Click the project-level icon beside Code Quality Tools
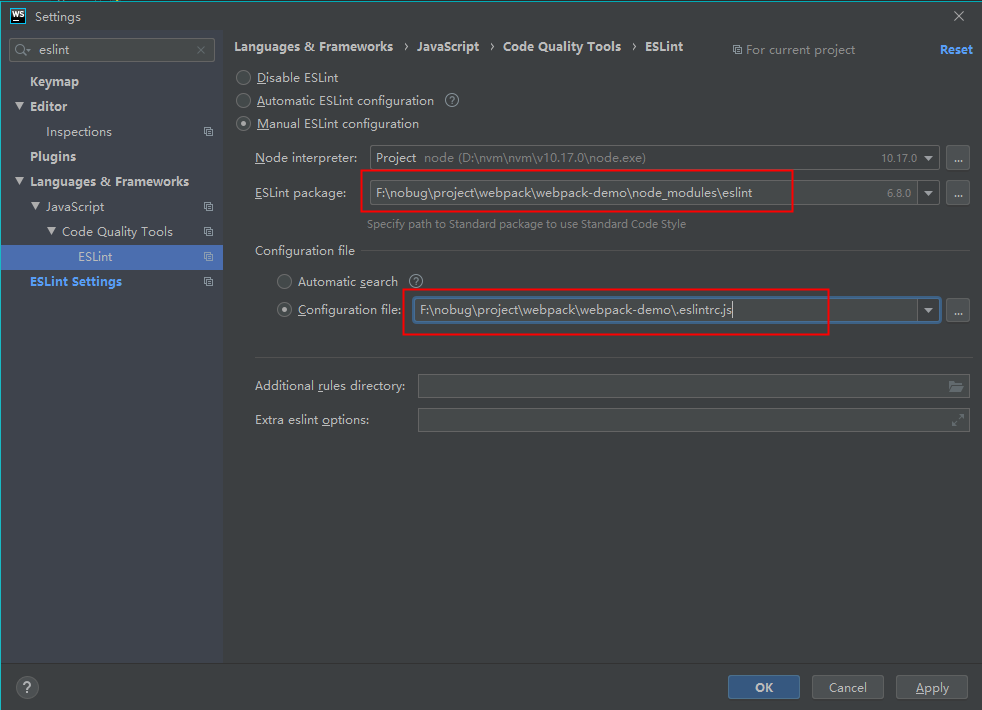Screen dimensions: 982x710 [x=209, y=232]
